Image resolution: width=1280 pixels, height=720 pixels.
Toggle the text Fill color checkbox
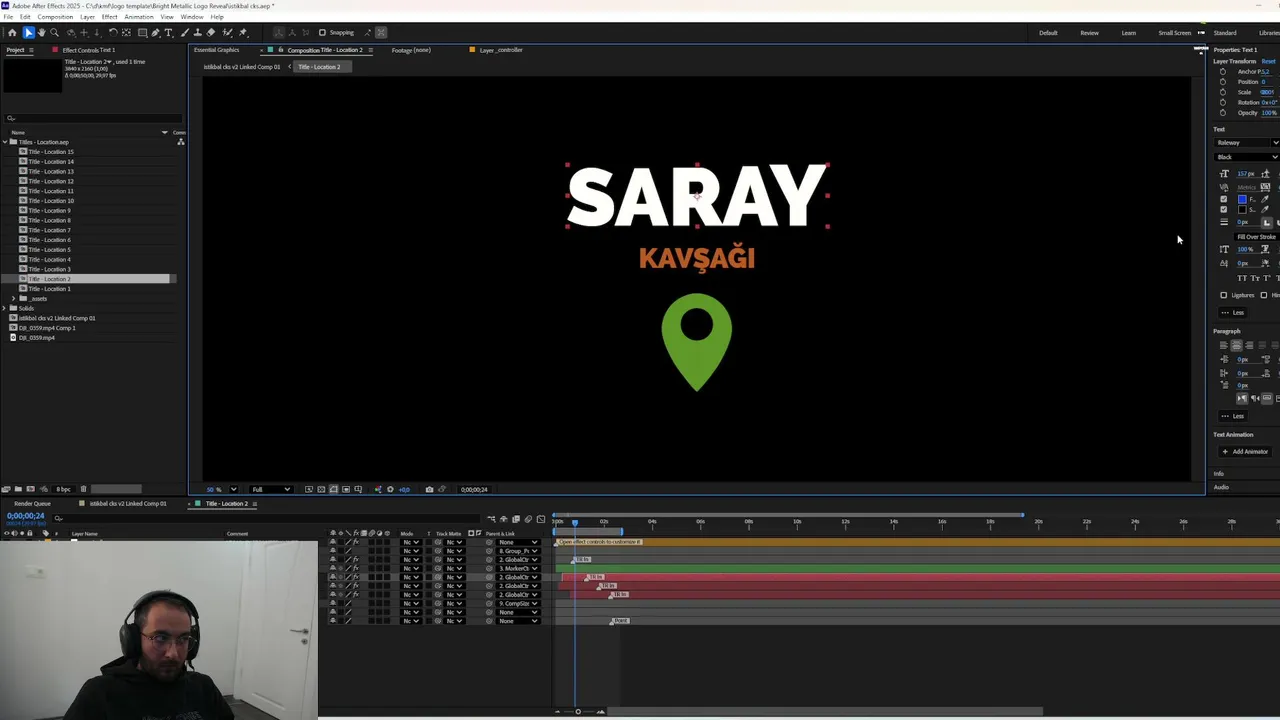(1224, 199)
